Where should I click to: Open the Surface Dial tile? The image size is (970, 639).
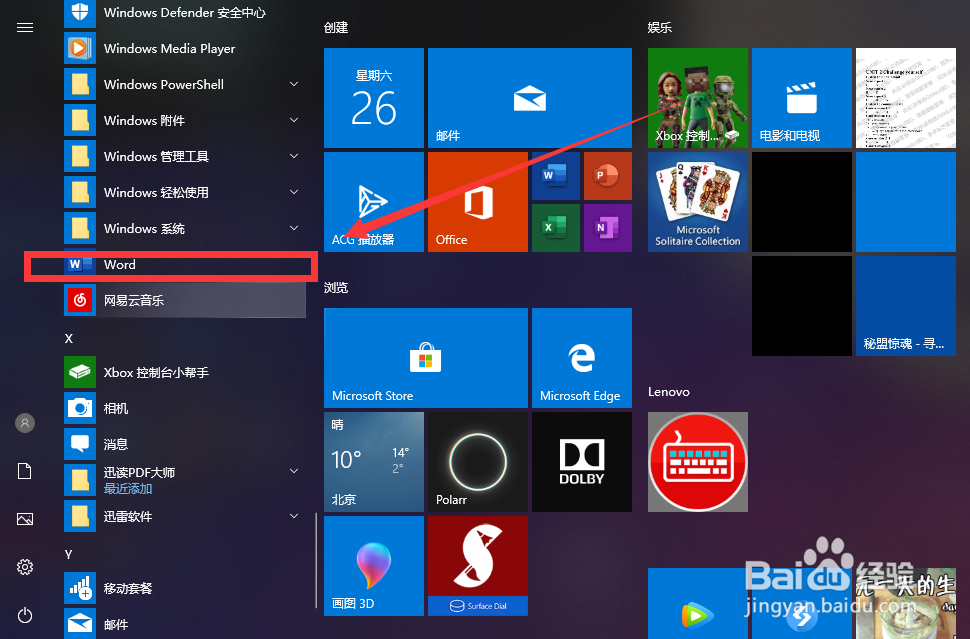tap(478, 565)
